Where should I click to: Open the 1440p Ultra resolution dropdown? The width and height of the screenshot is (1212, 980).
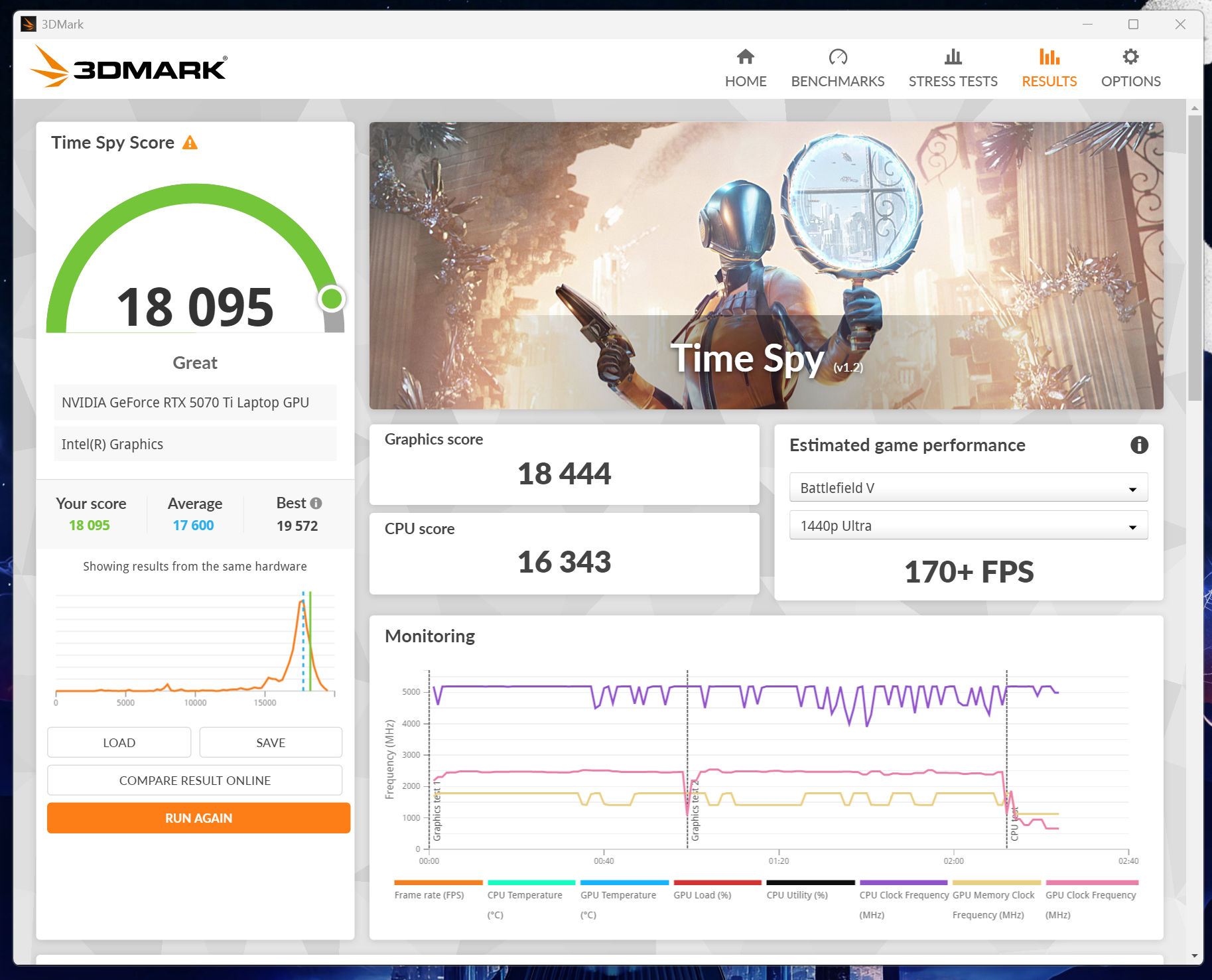coord(969,525)
